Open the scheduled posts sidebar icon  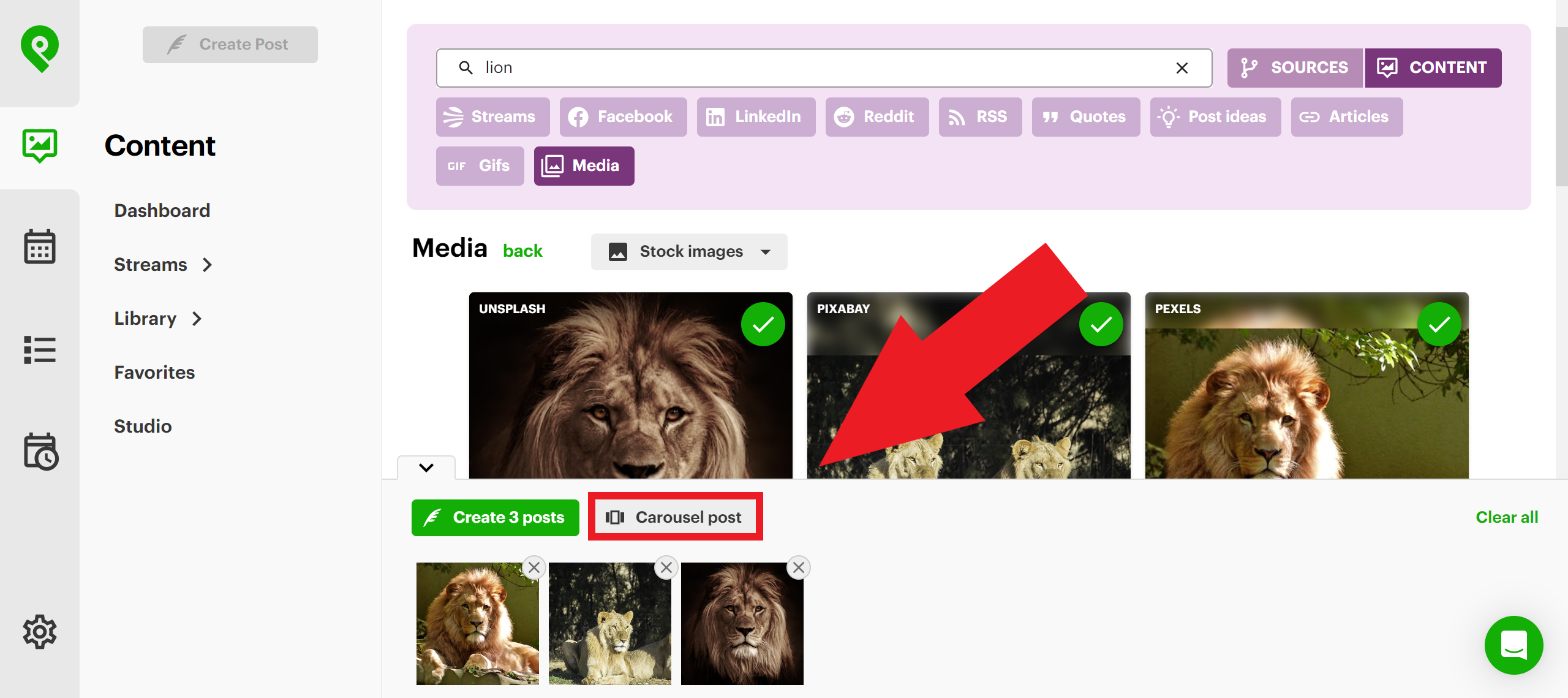pyautogui.click(x=39, y=452)
